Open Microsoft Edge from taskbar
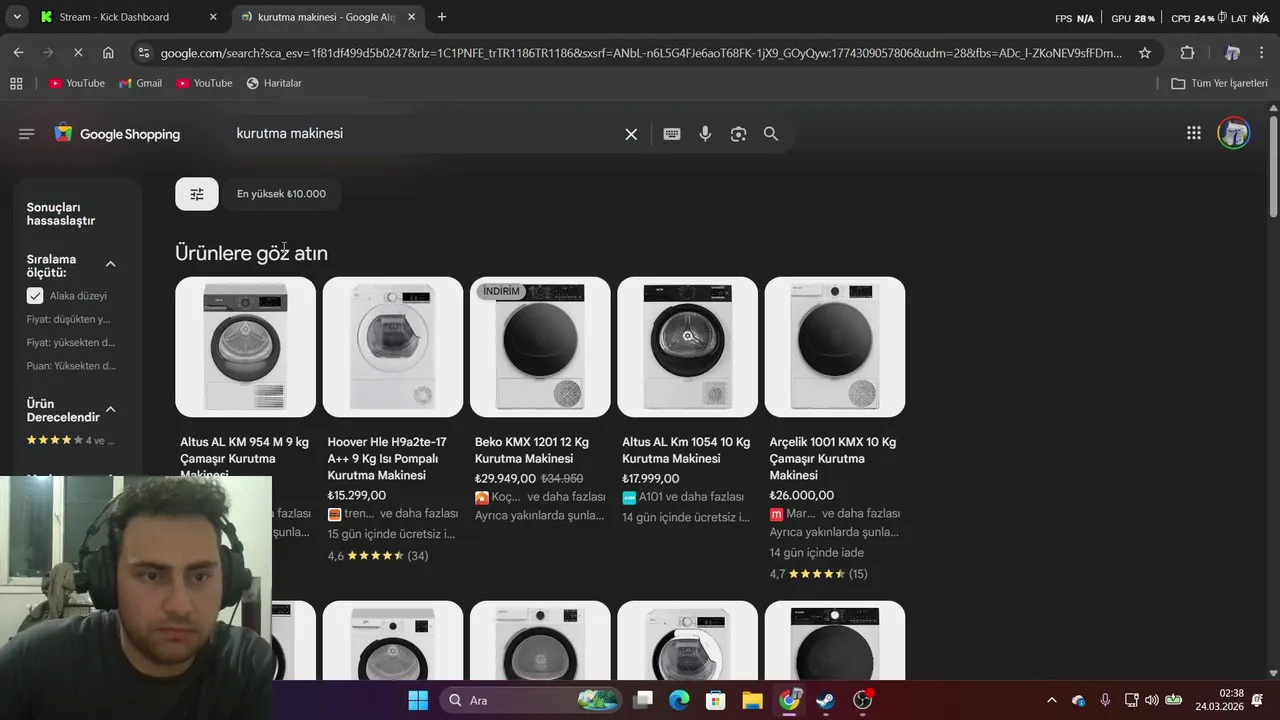 (x=679, y=700)
